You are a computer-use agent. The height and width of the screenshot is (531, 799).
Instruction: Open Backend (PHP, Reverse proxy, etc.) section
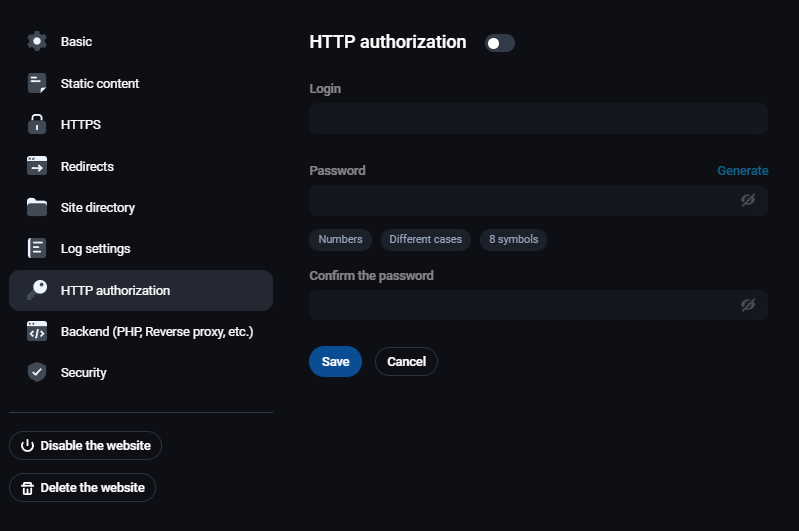coord(156,331)
